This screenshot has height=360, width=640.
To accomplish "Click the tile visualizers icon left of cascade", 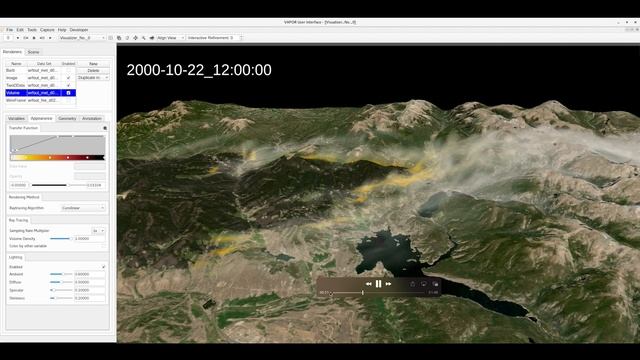I will 111,38.
